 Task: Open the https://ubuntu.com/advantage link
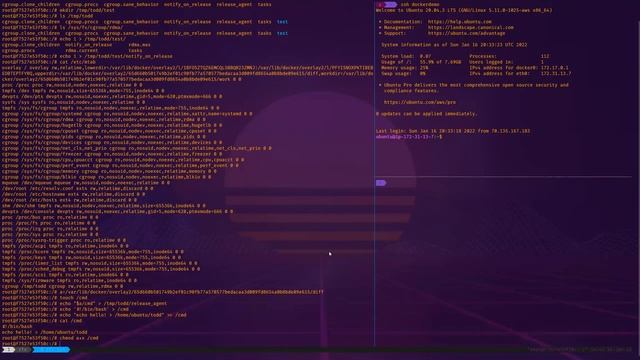point(467,33)
